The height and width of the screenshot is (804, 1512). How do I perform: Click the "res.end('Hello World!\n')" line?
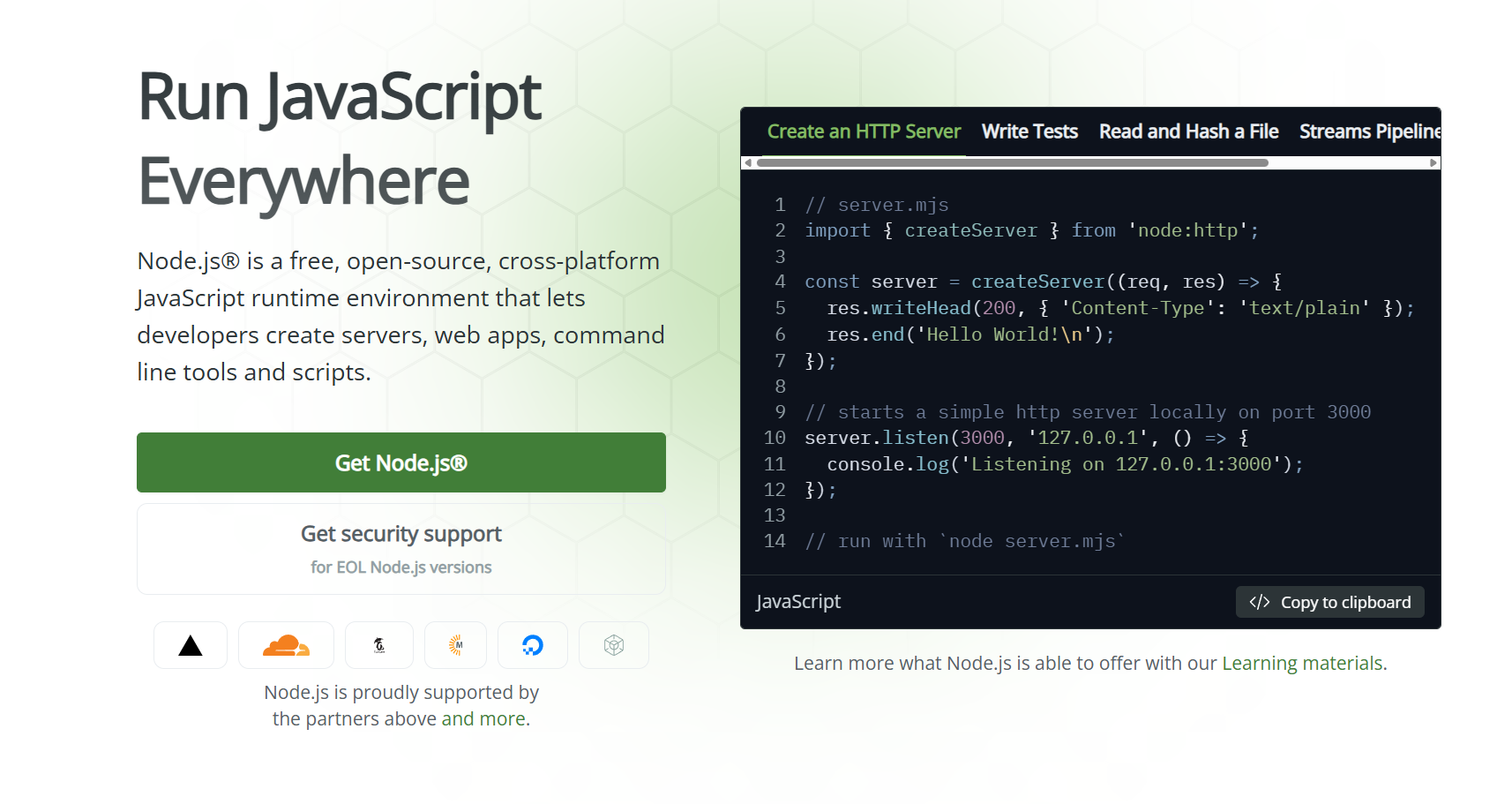tap(970, 334)
